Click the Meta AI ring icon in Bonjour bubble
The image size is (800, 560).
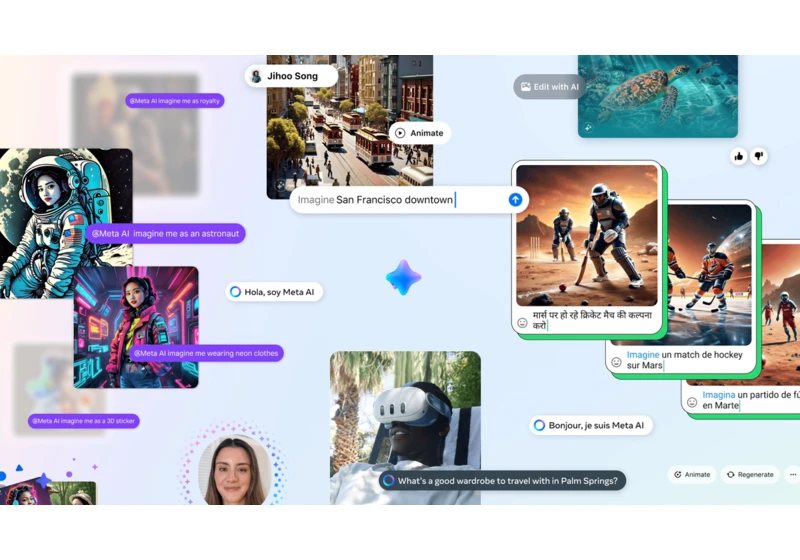[x=539, y=425]
